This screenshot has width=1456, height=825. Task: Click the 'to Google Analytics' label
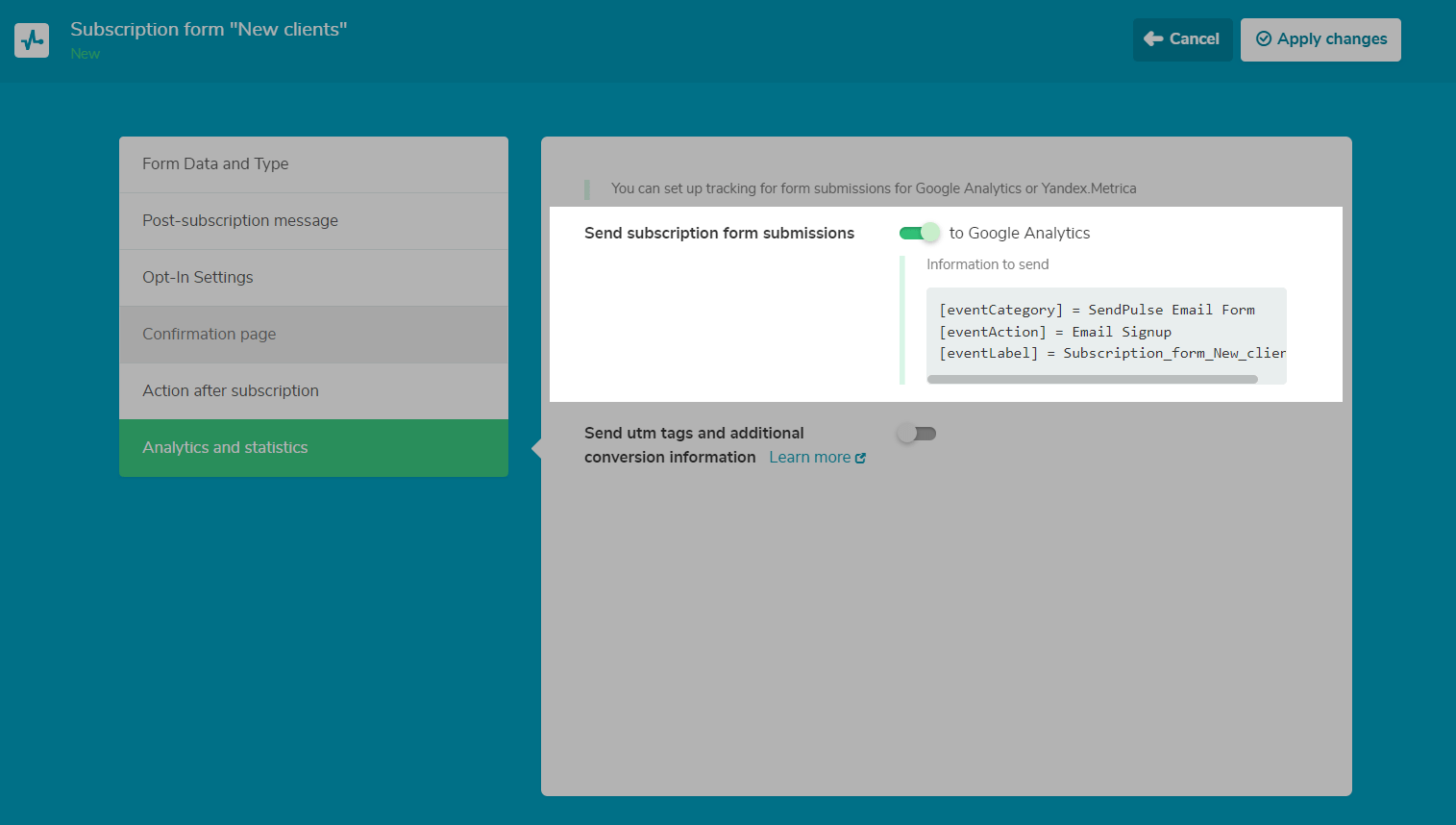point(1020,233)
